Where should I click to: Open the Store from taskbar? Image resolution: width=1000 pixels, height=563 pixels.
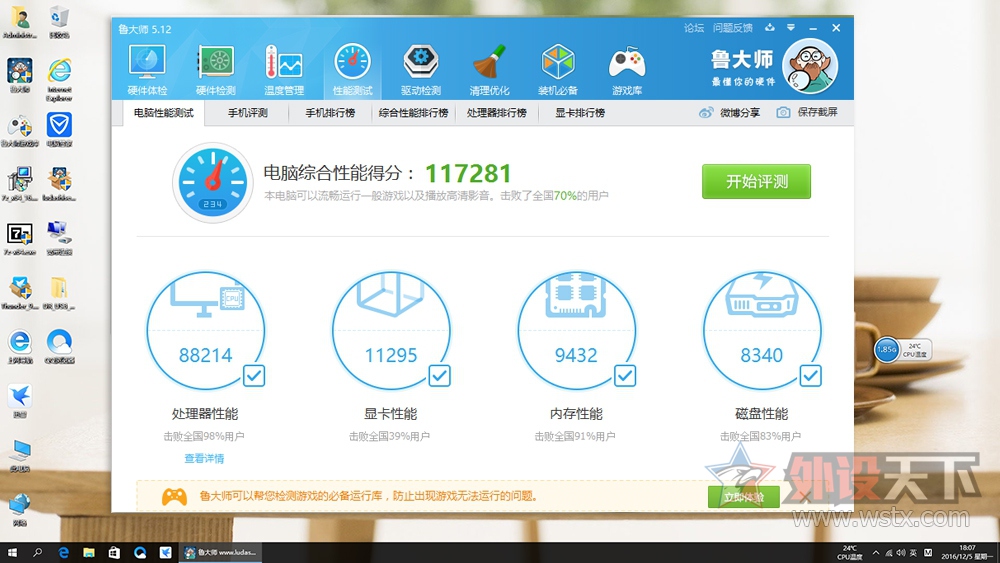pyautogui.click(x=114, y=552)
